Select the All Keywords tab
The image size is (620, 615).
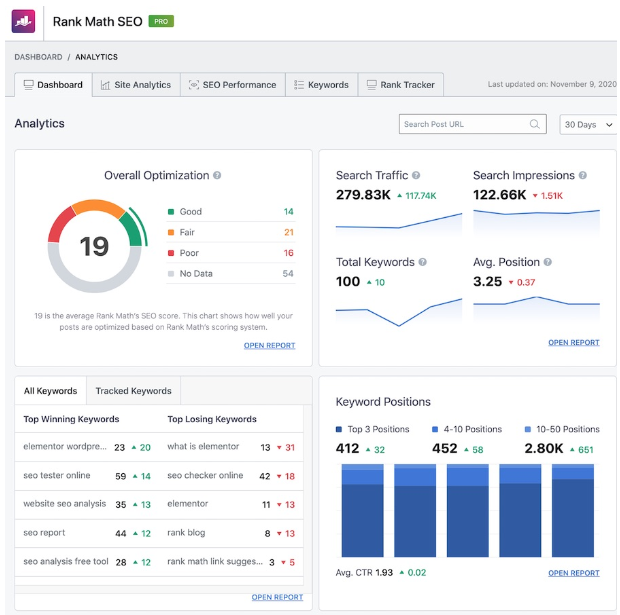51,391
